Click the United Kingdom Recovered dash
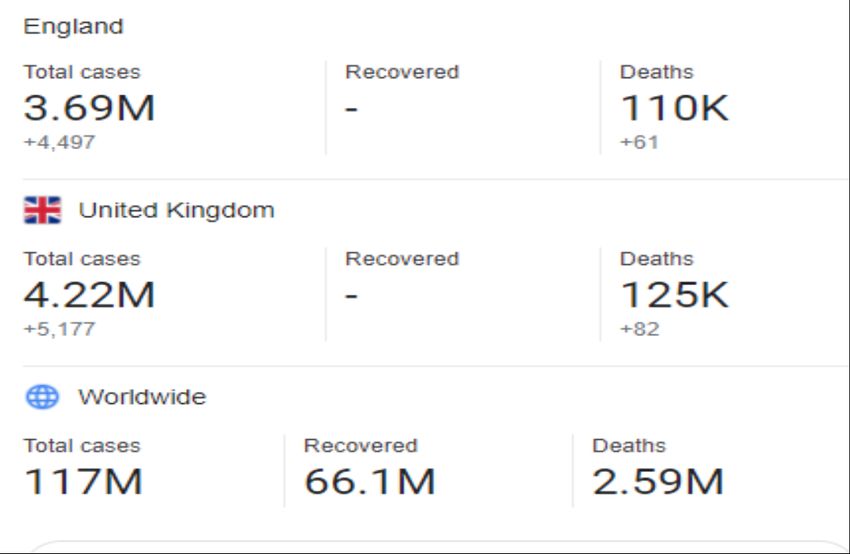This screenshot has height=554, width=850. [351, 296]
